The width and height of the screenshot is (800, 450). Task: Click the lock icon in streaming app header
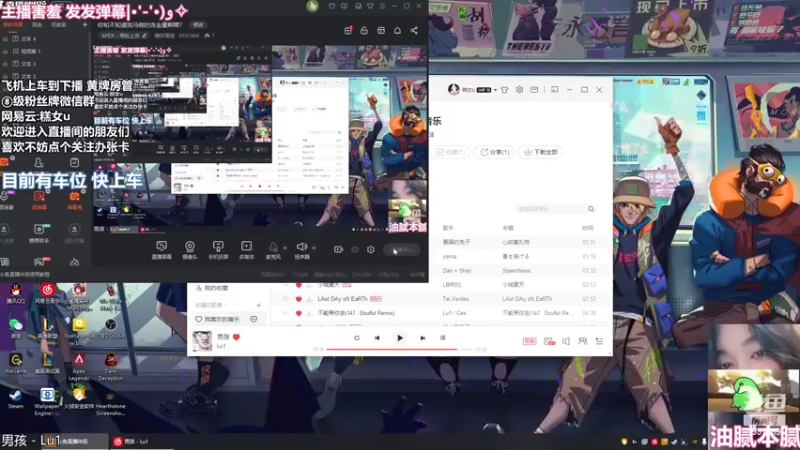coord(364,31)
